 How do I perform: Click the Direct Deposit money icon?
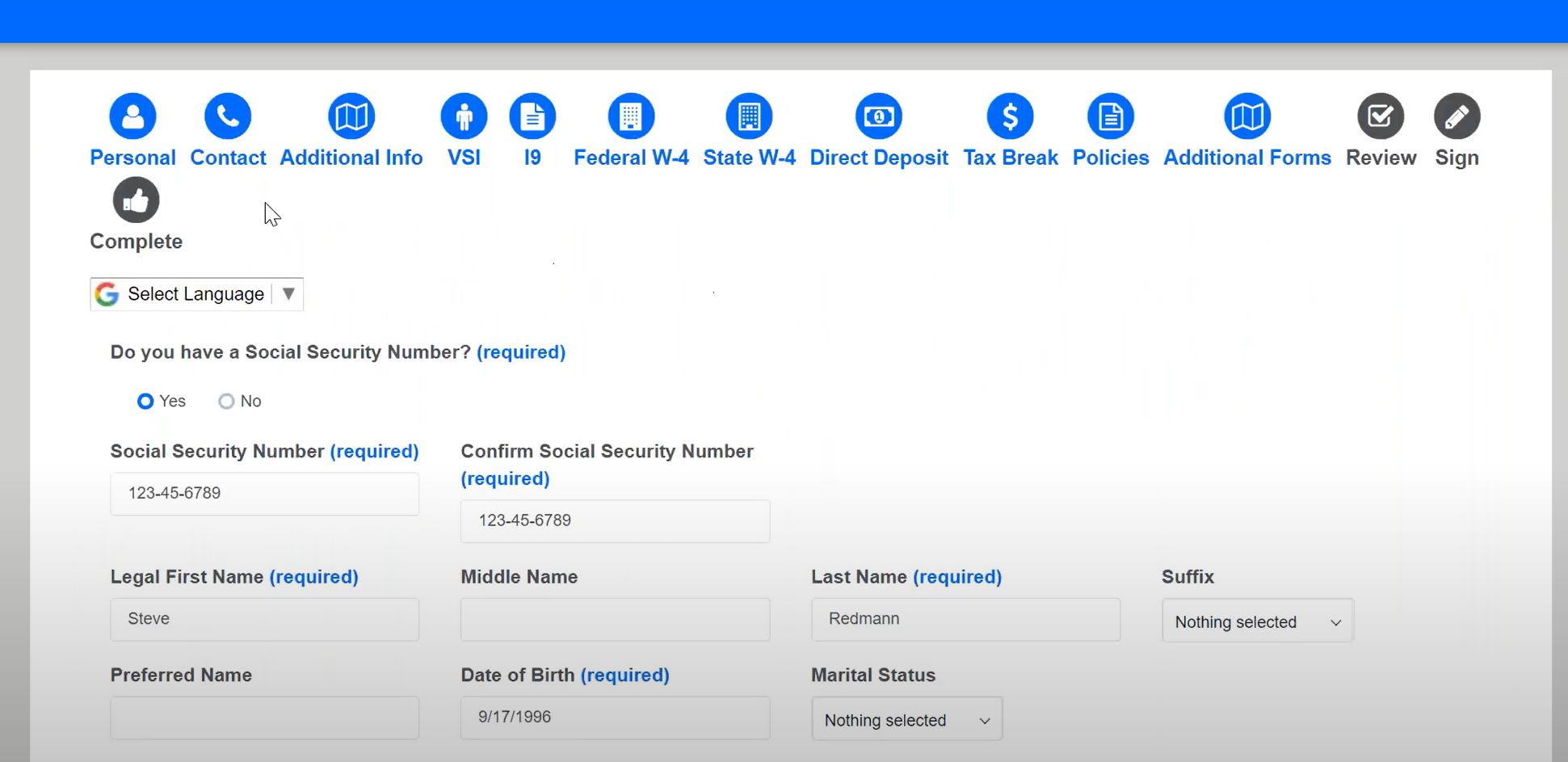pos(879,116)
